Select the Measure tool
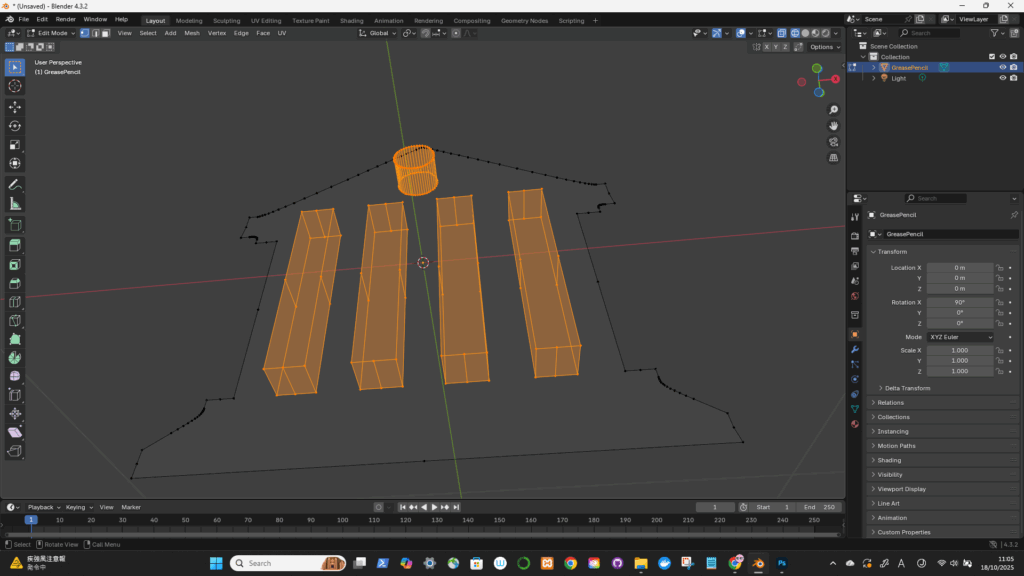The width and height of the screenshot is (1024, 576). point(15,204)
